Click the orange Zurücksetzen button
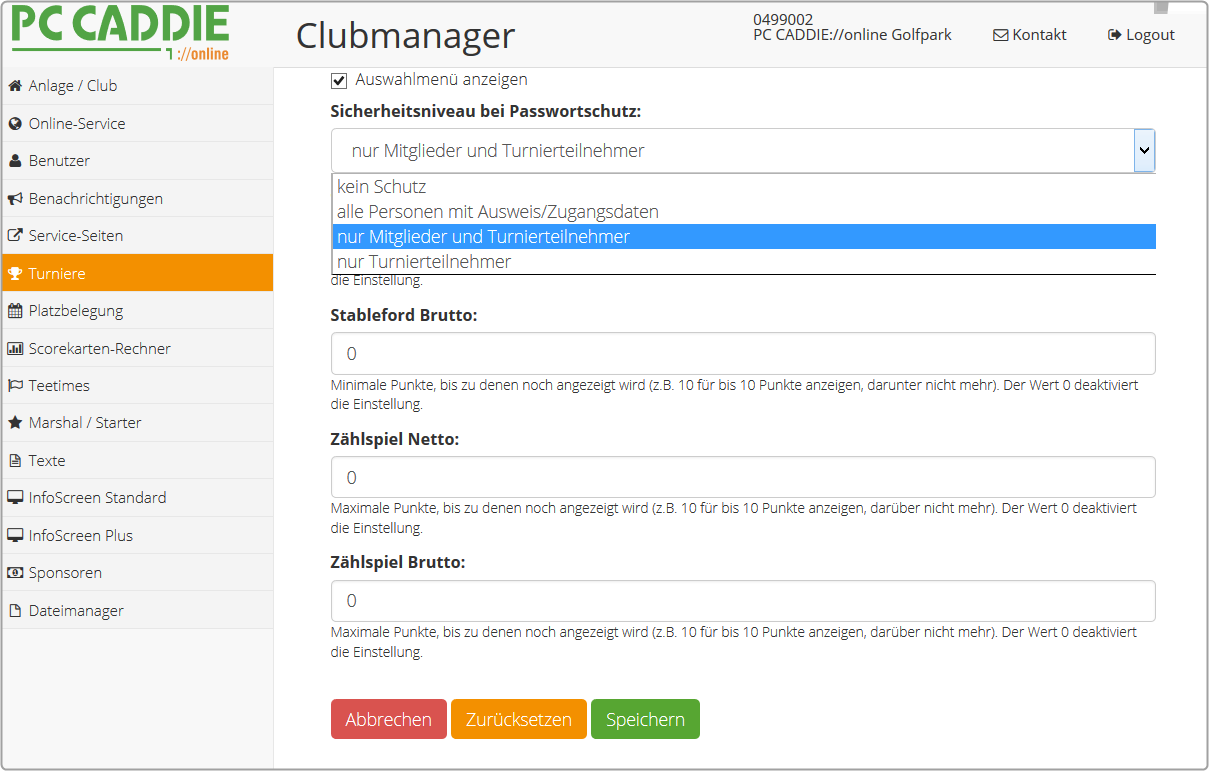This screenshot has height=771, width=1209. click(519, 719)
